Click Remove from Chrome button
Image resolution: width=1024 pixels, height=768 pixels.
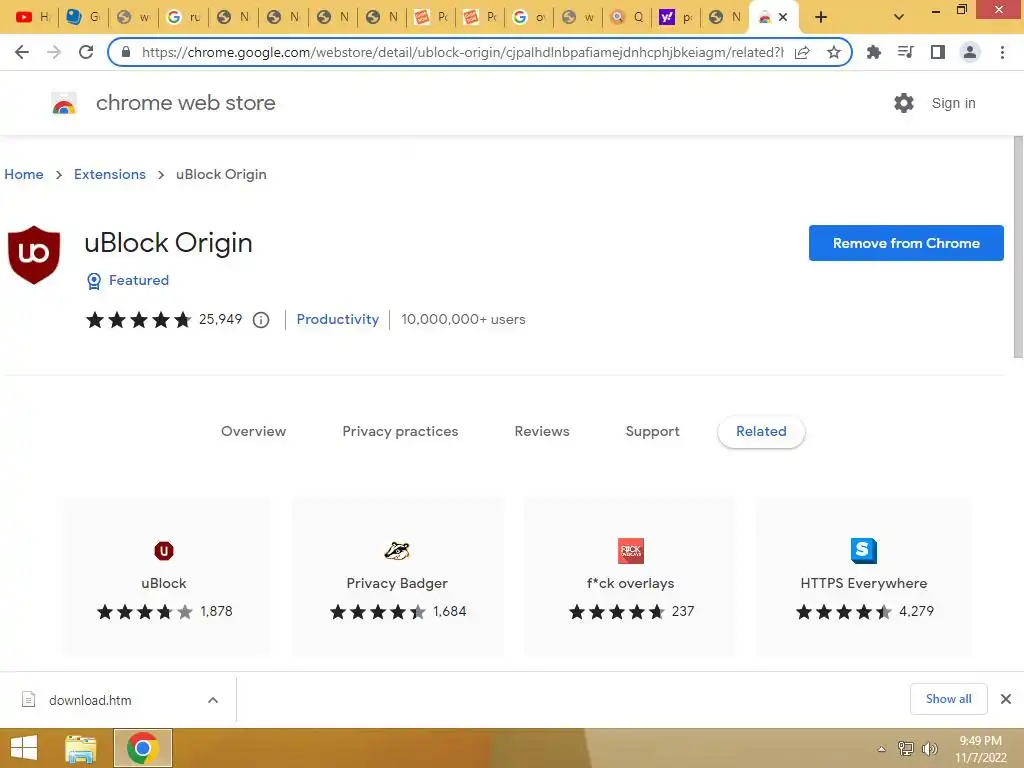click(906, 243)
